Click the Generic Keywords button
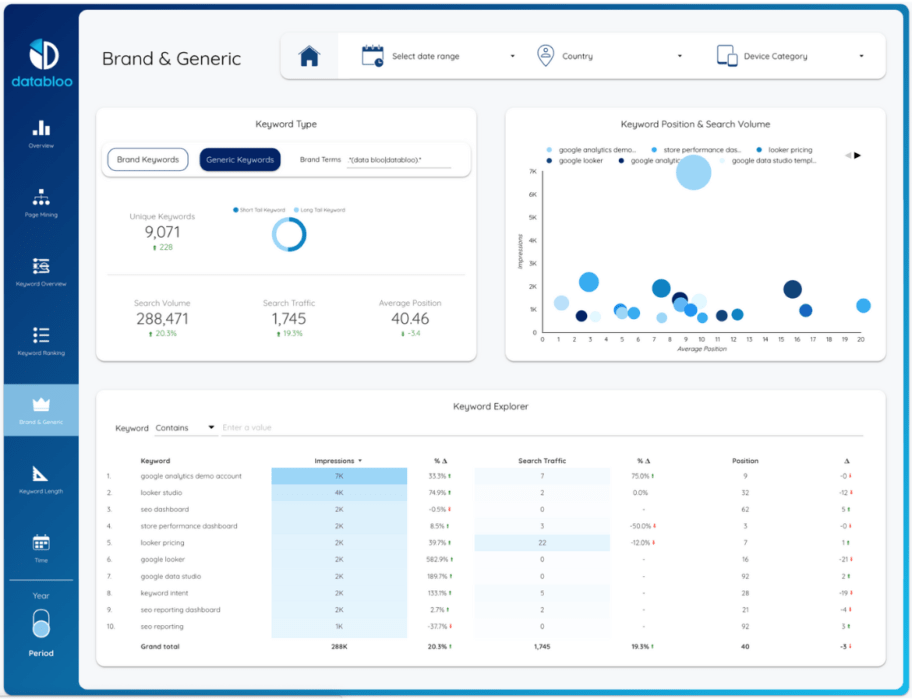The image size is (912, 700). pyautogui.click(x=240, y=159)
